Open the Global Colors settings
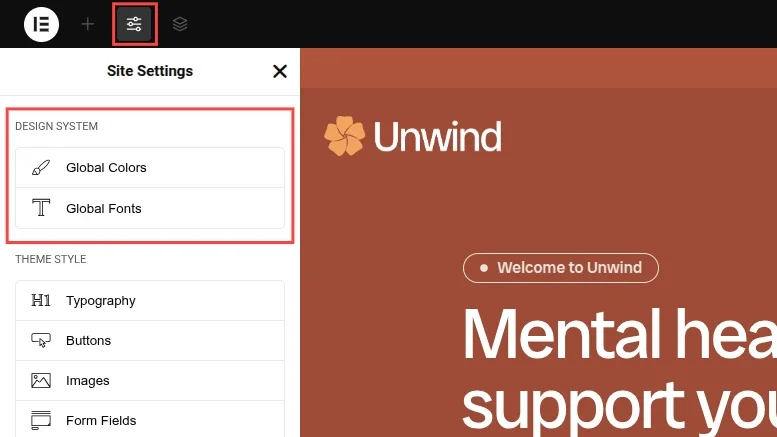The image size is (777, 437). (106, 168)
